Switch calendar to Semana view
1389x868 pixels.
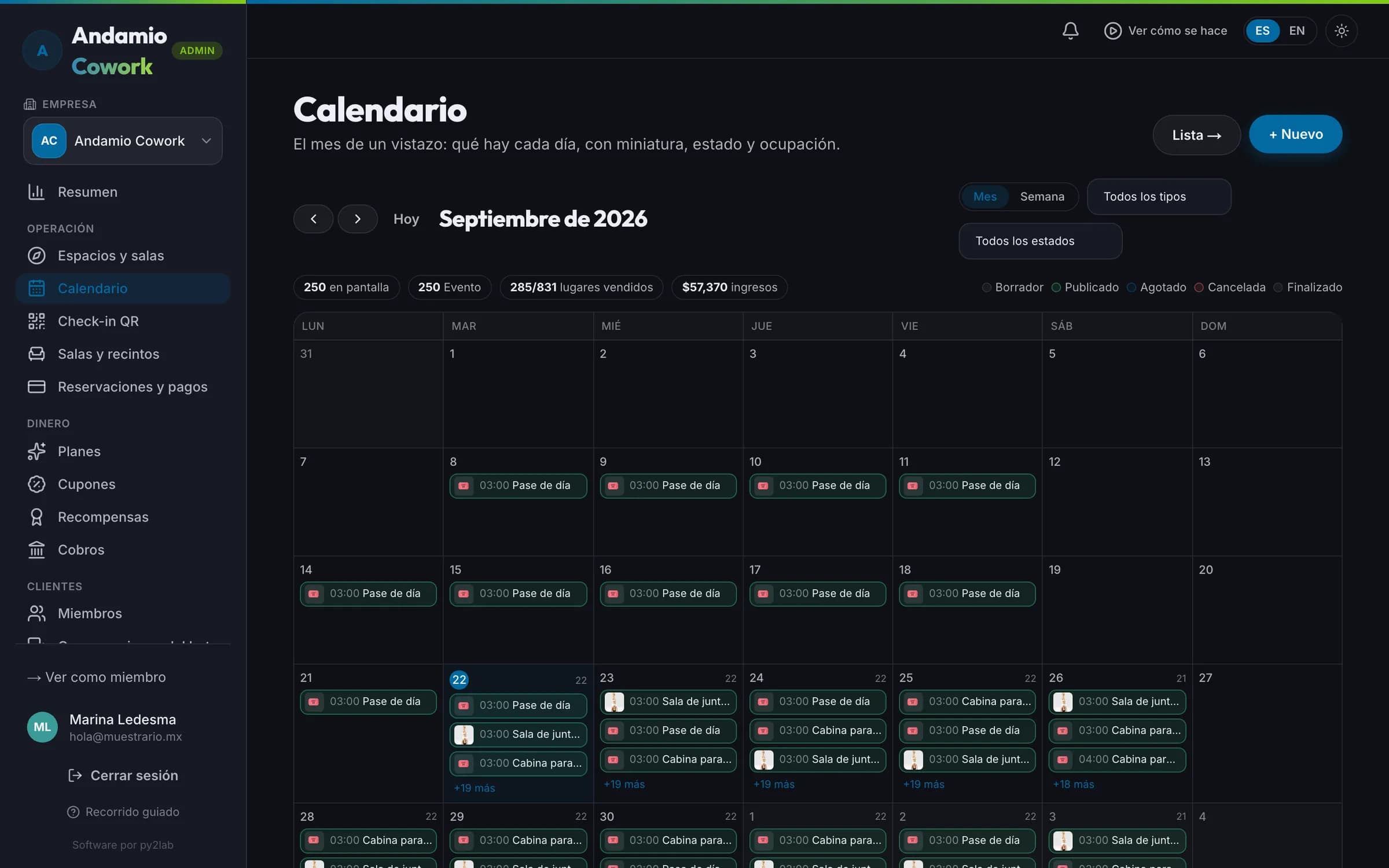[1042, 197]
